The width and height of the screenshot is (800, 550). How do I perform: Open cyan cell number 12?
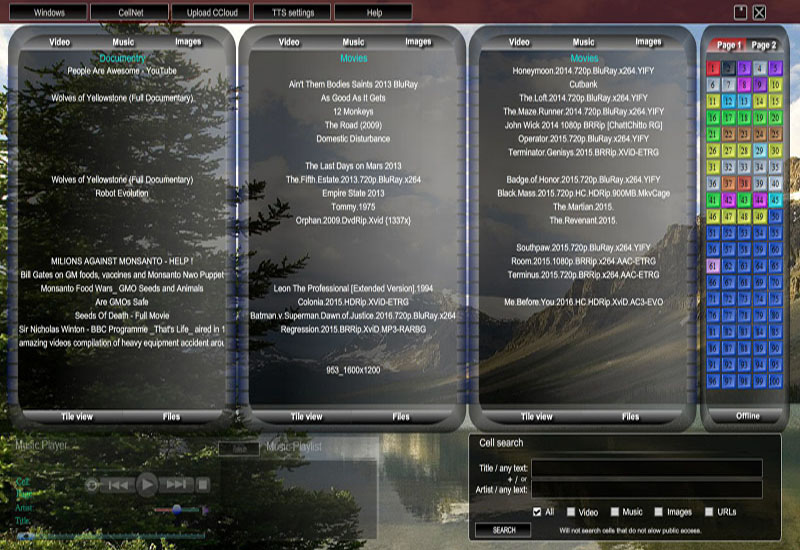coord(730,101)
